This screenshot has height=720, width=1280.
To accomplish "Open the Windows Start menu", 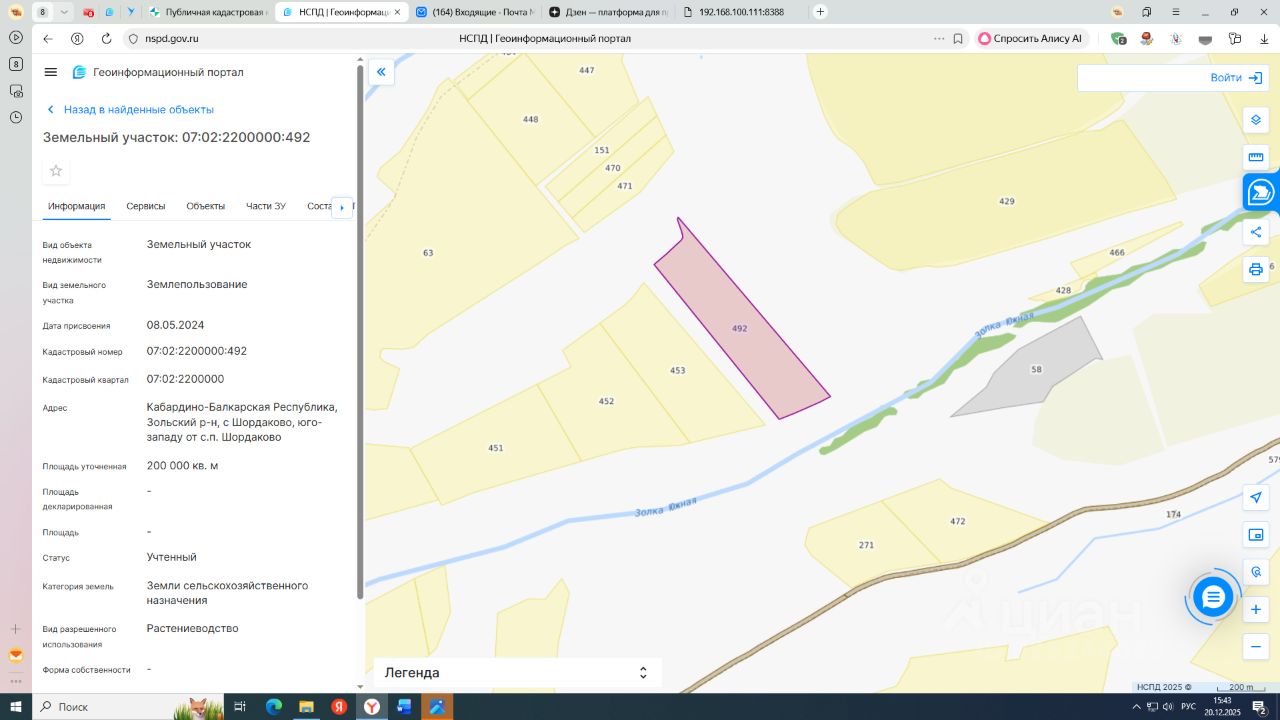I will click(16, 707).
